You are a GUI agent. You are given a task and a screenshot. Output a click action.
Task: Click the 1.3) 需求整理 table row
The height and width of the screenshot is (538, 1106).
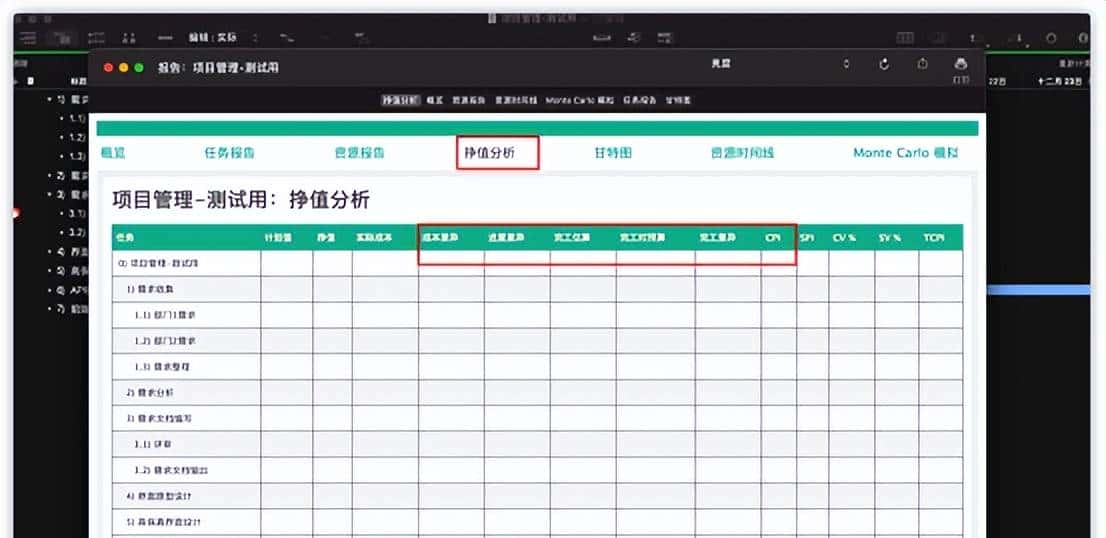click(537, 367)
